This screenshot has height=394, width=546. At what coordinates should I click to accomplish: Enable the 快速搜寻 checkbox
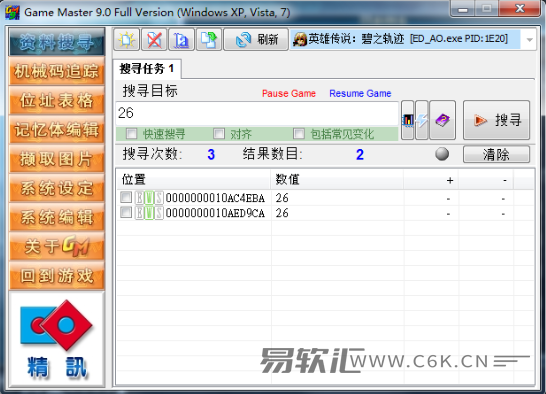131,134
